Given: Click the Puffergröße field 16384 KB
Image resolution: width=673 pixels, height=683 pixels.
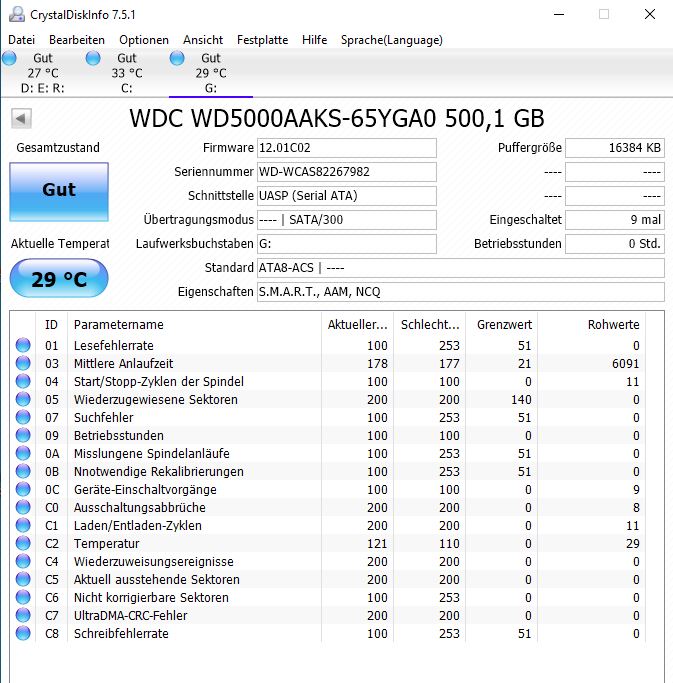Looking at the screenshot, I should click(x=615, y=148).
